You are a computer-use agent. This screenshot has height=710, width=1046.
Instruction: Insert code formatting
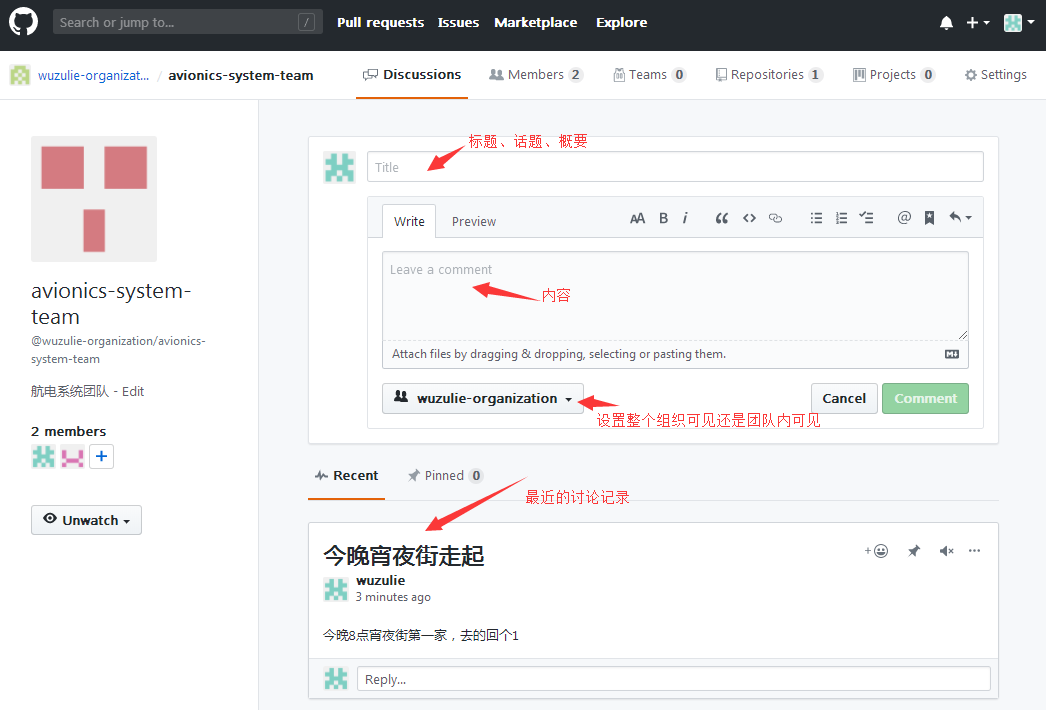749,218
